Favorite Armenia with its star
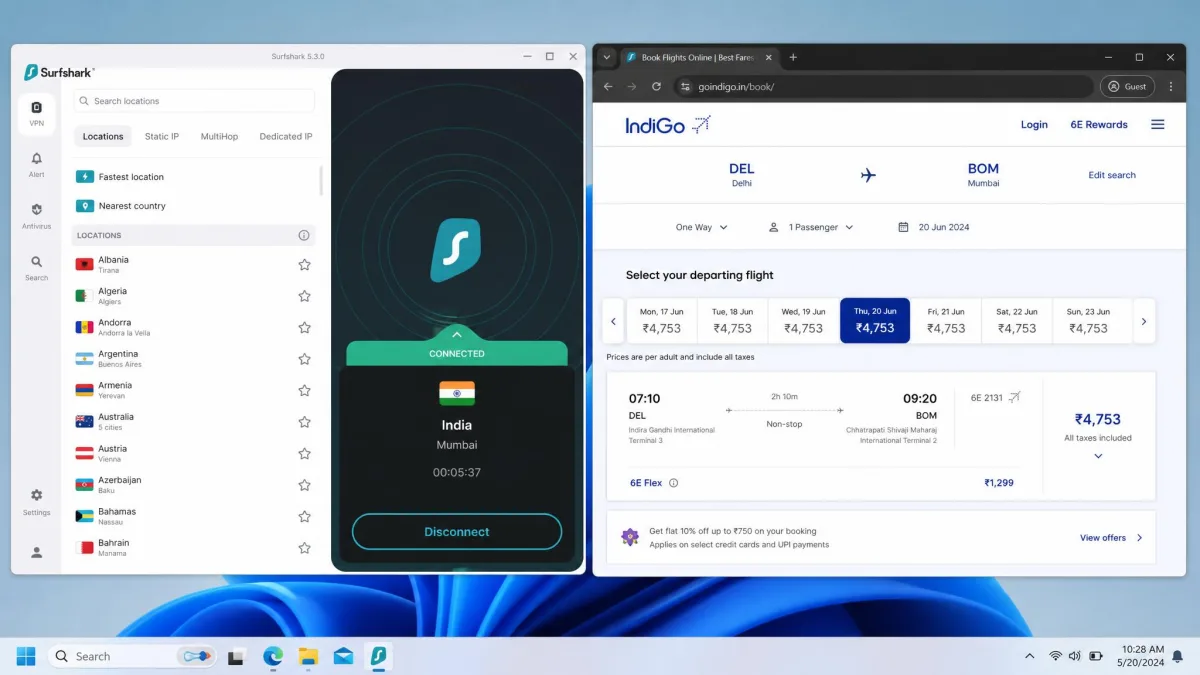Screen dimensions: 1200x675 pyautogui.click(x=304, y=391)
